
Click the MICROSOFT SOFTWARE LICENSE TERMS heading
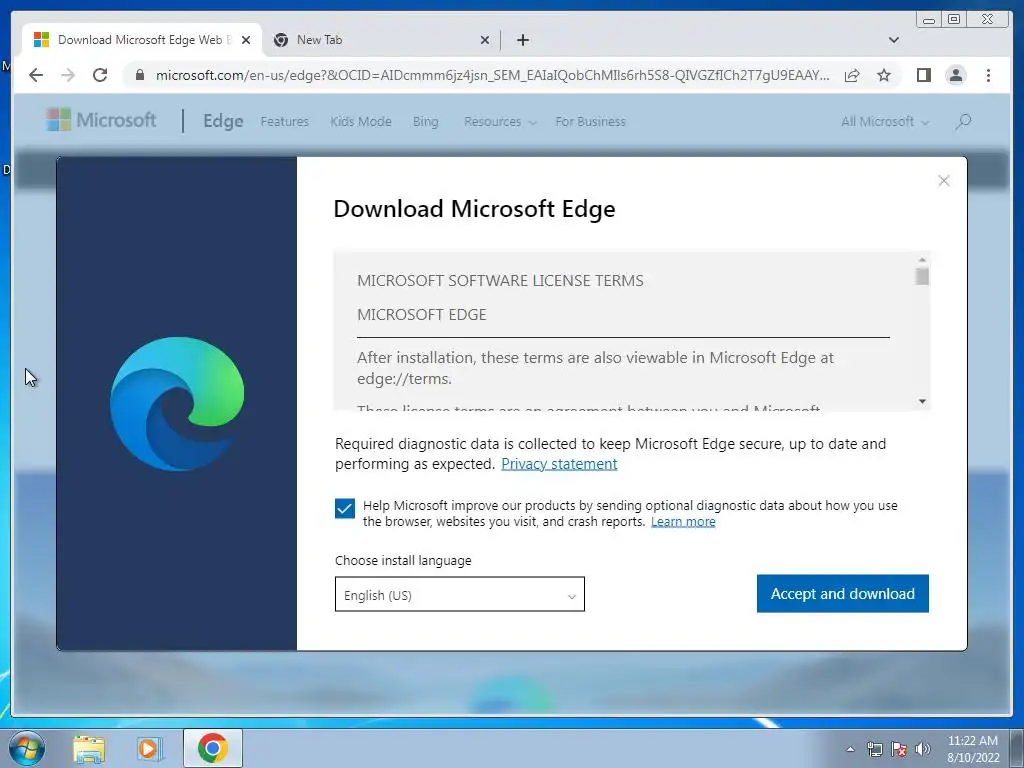tap(500, 281)
